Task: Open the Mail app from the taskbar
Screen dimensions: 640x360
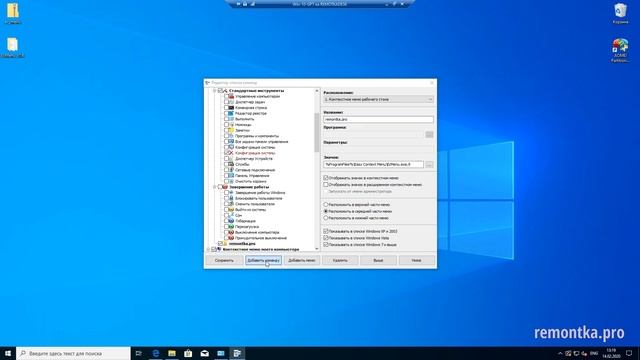Action: (x=204, y=353)
